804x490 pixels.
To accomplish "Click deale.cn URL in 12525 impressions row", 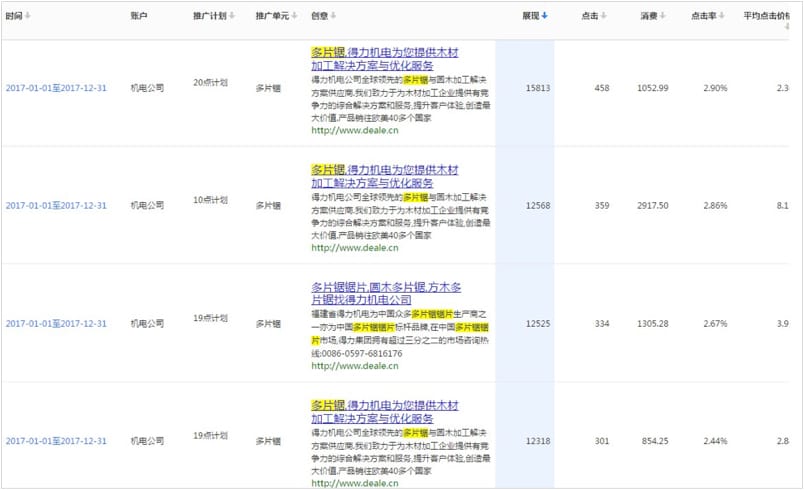I will click(x=355, y=366).
